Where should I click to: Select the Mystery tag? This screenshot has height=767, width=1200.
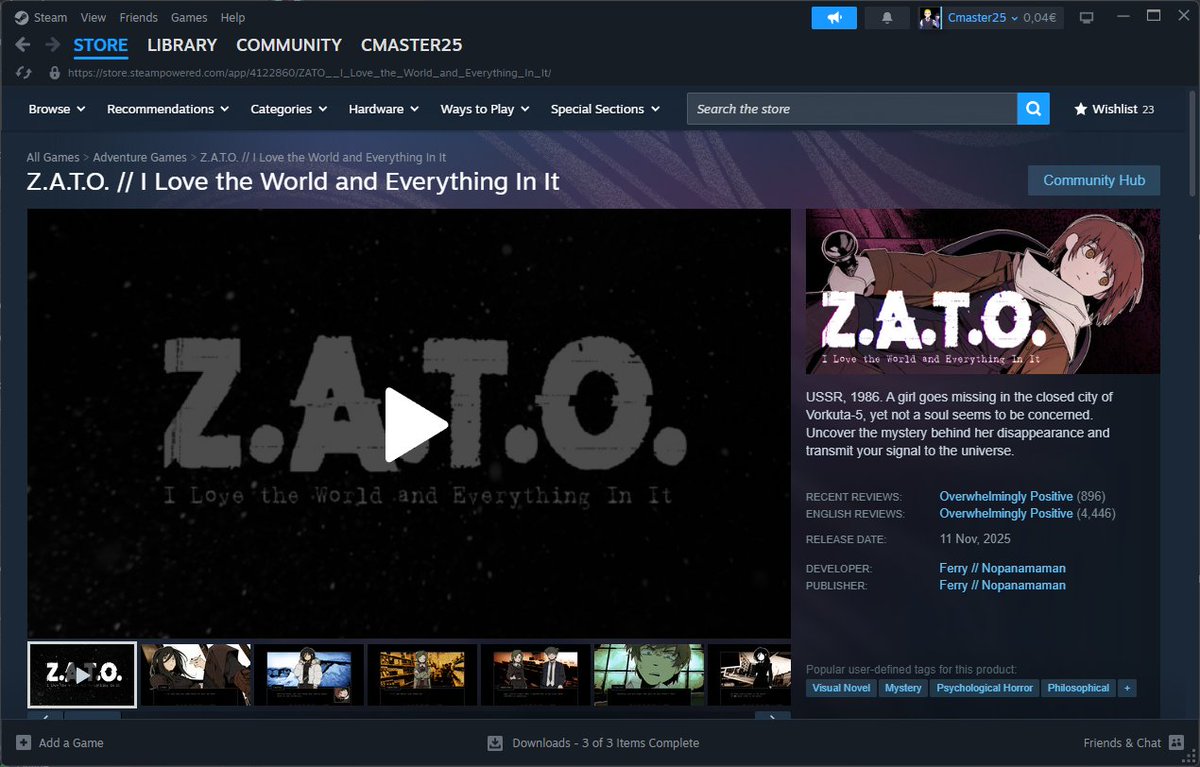903,688
